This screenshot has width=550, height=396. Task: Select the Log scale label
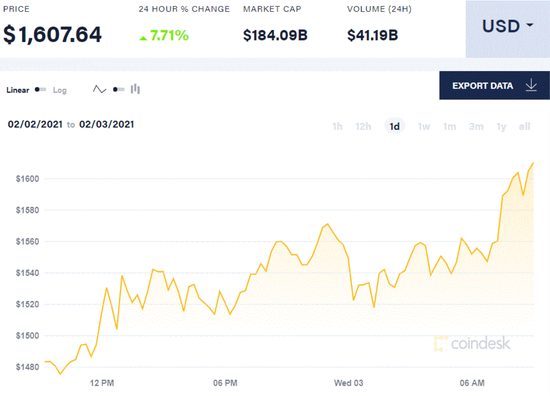coord(60,90)
